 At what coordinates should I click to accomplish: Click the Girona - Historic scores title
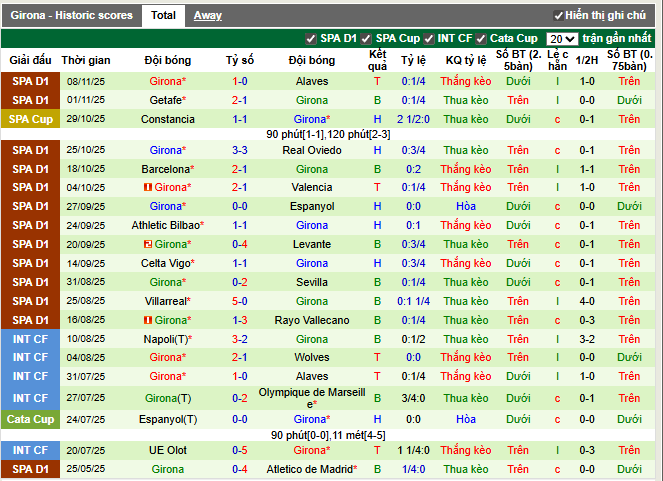(x=71, y=16)
